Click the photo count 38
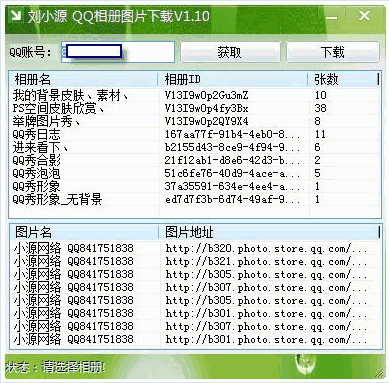This screenshot has height=383, width=389. [x=320, y=108]
